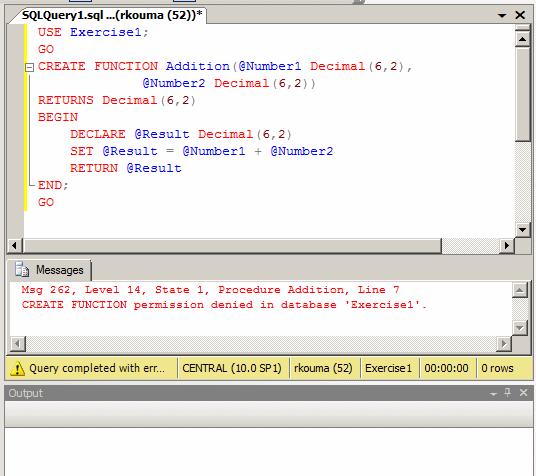Viewport: 536px width, 476px height.
Task: Click the 'Msg 262, Level 14' error line
Action: pos(210,290)
